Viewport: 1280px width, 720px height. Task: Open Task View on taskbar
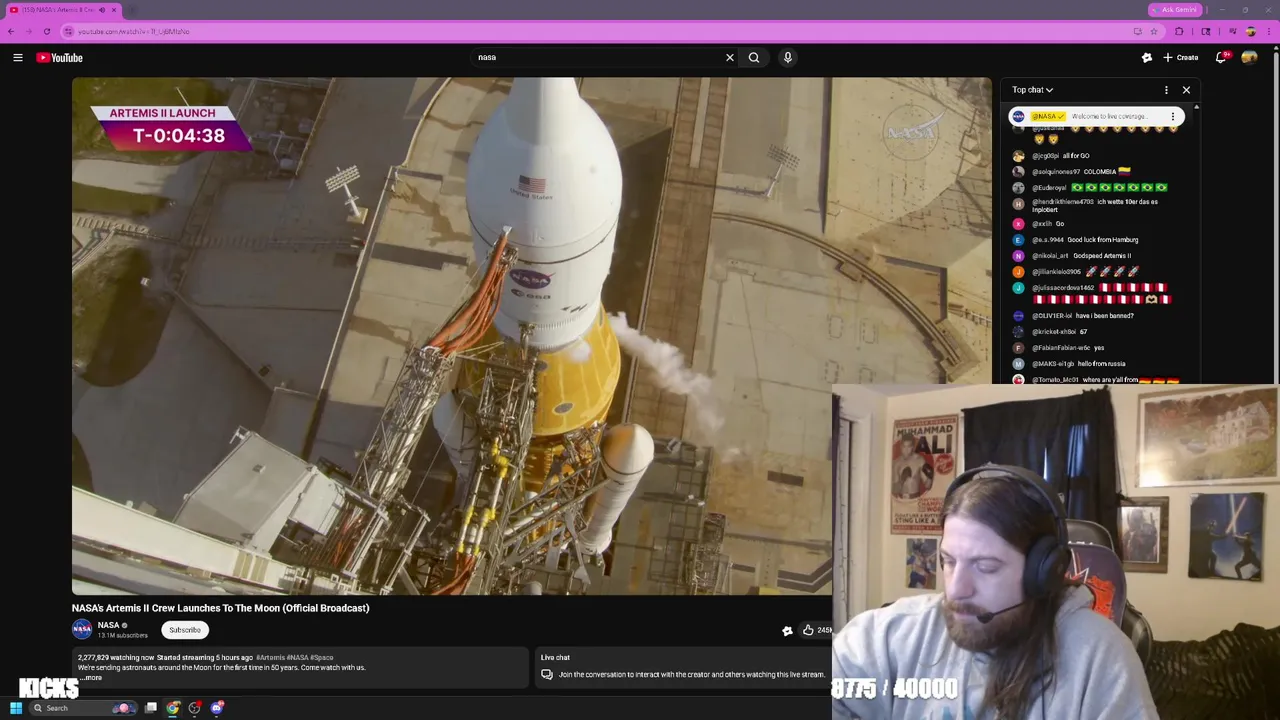pyautogui.click(x=151, y=708)
